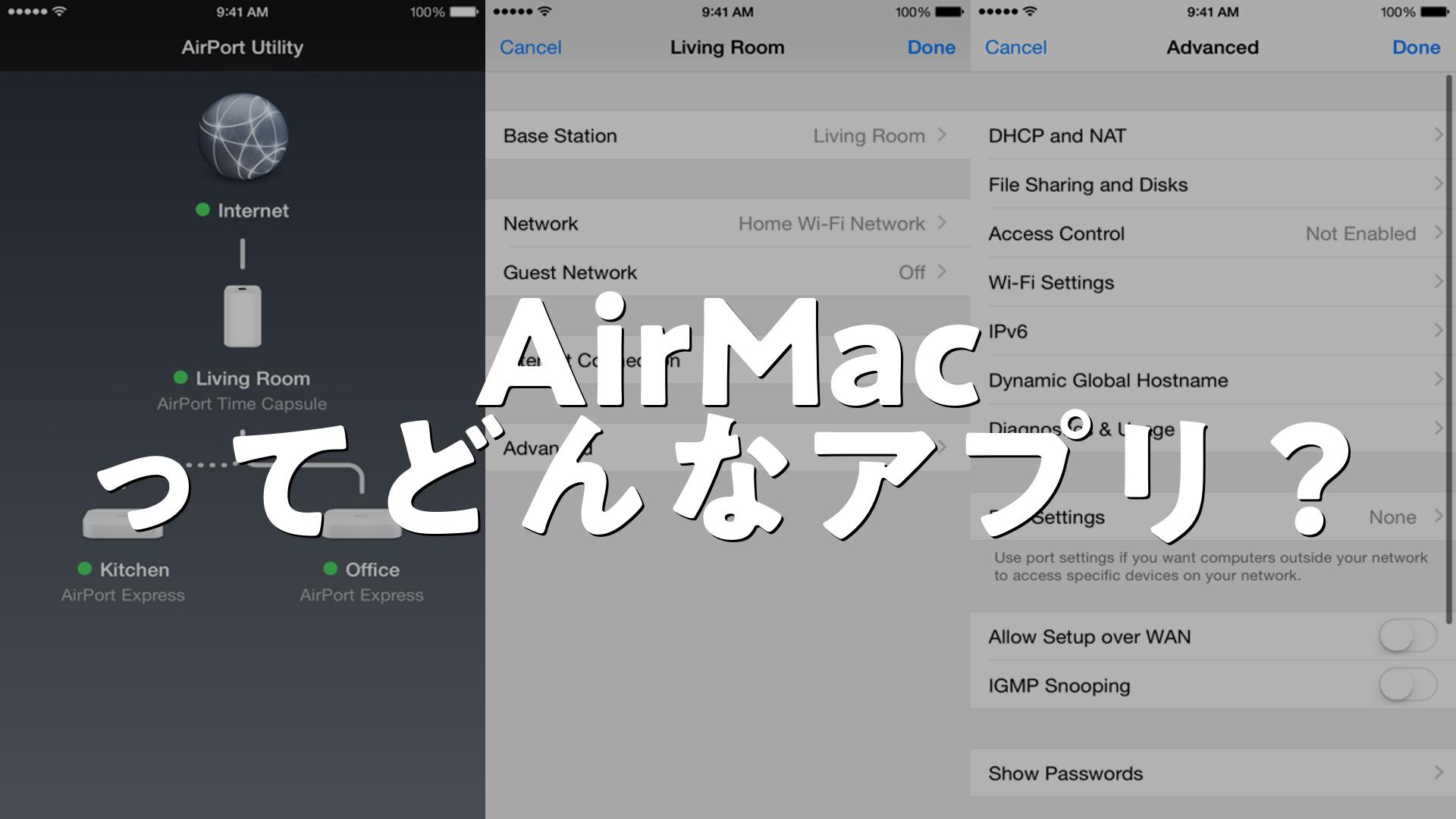Open Wi-Fi Settings row
Viewport: 1456px width, 819px height.
pos(1213,282)
